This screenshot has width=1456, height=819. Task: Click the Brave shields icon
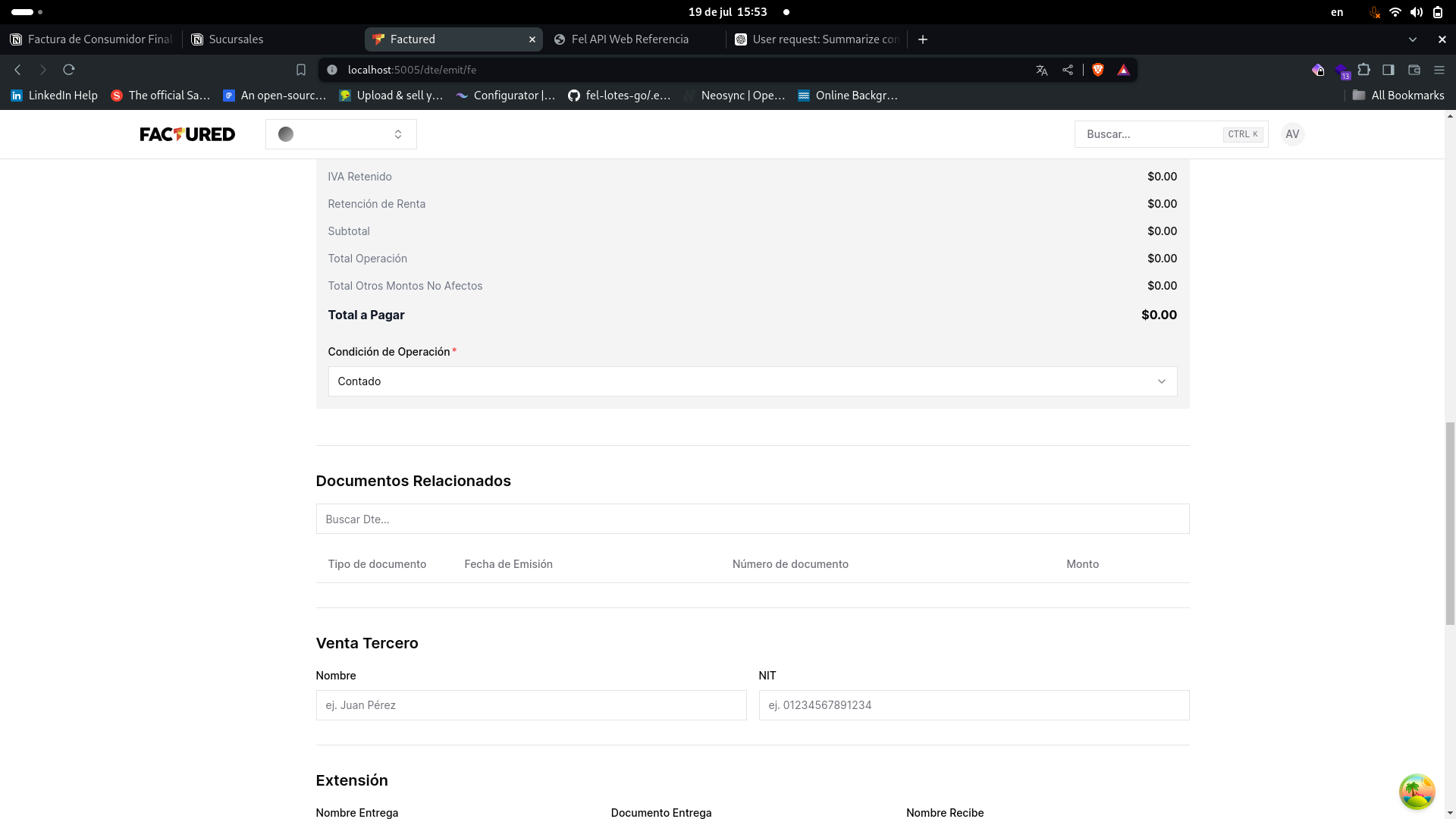[x=1098, y=70]
